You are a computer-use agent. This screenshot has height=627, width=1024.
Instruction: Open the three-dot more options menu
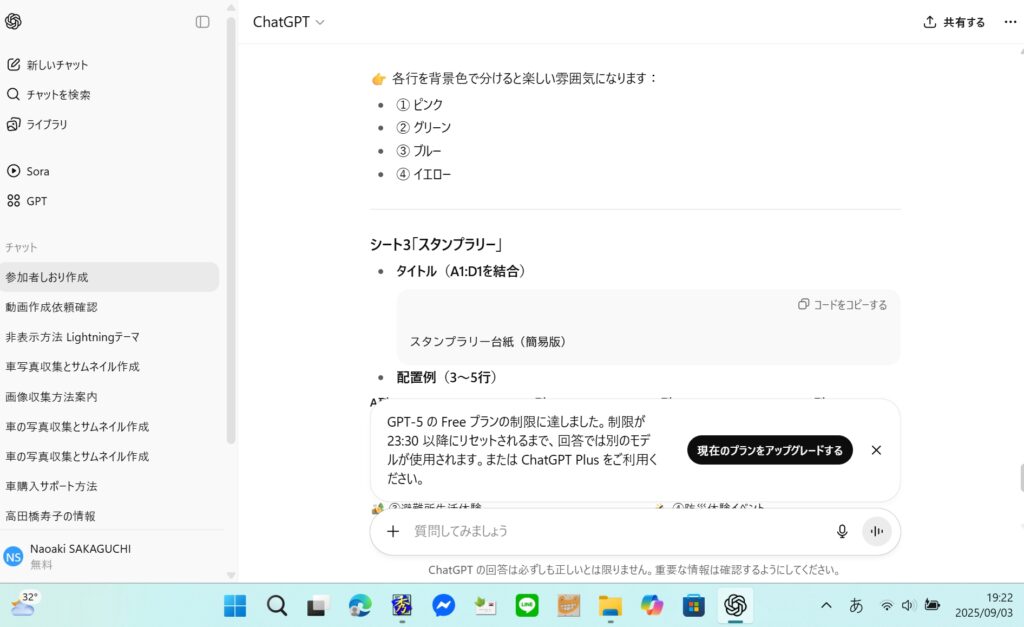[x=1010, y=22]
